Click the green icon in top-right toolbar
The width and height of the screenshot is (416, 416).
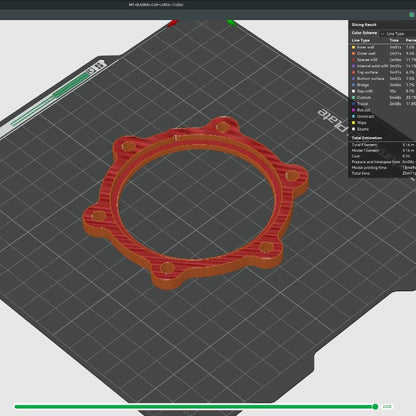tap(412, 14)
